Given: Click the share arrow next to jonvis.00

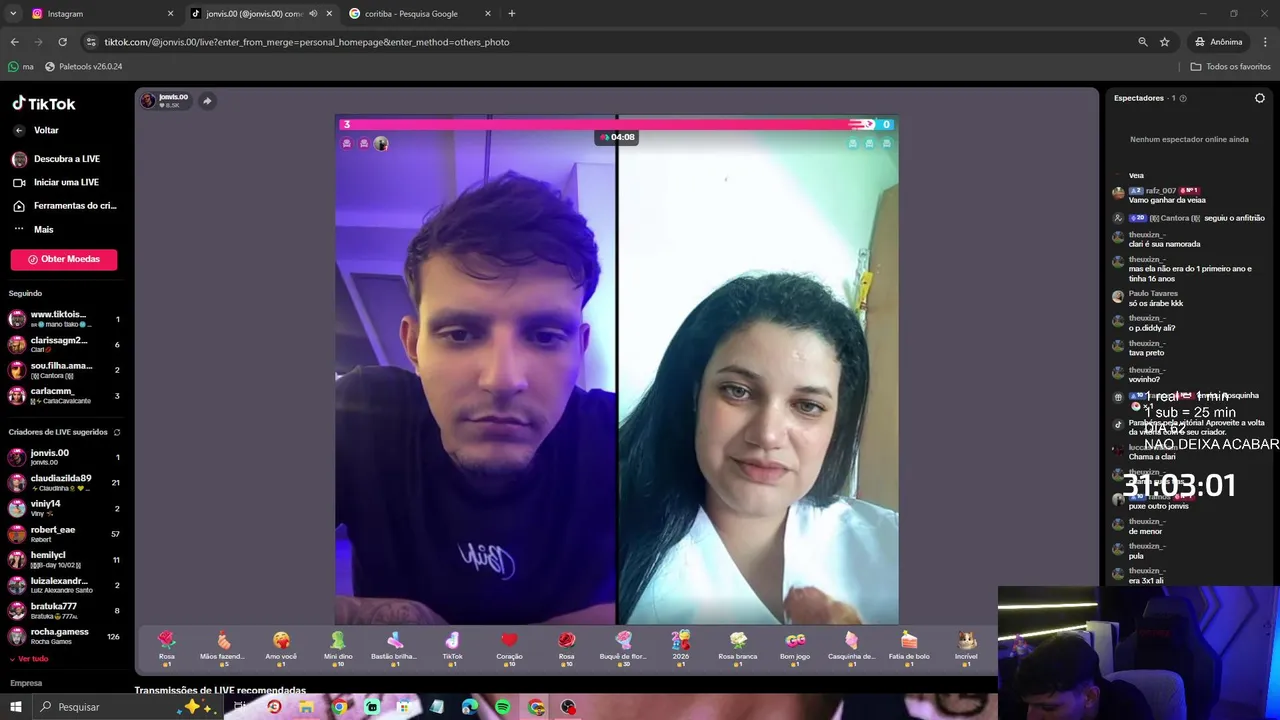Looking at the screenshot, I should pos(207,101).
